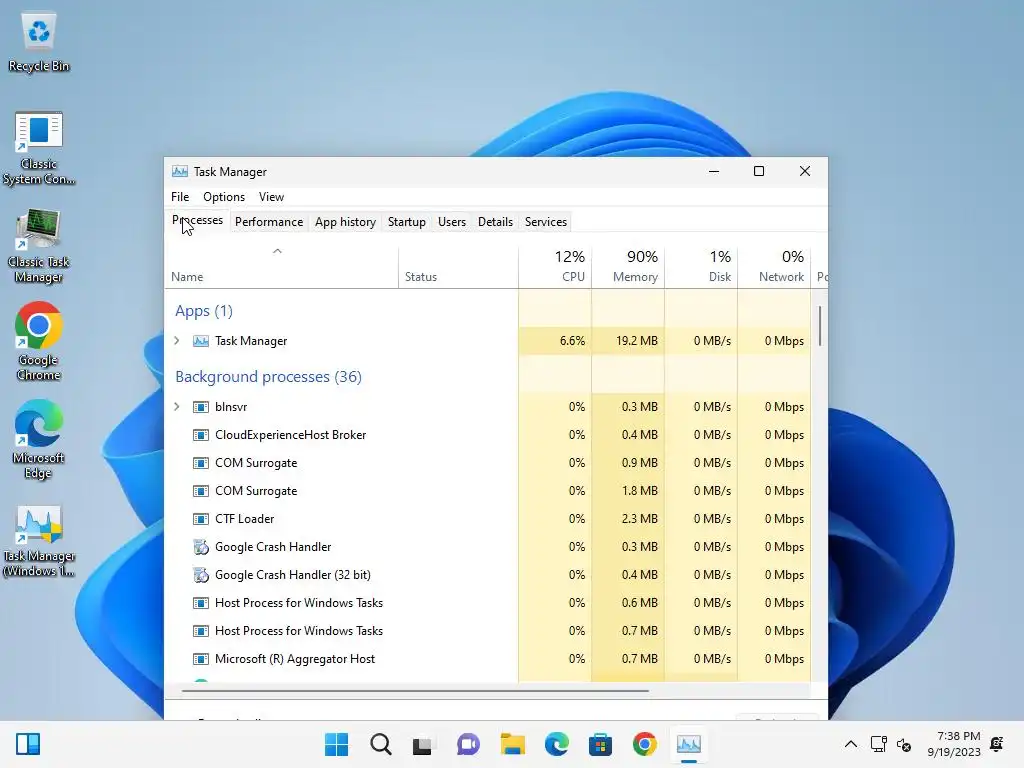Click the Microsoft (R) Aggregator Host icon
The width and height of the screenshot is (1024, 768).
pos(201,659)
